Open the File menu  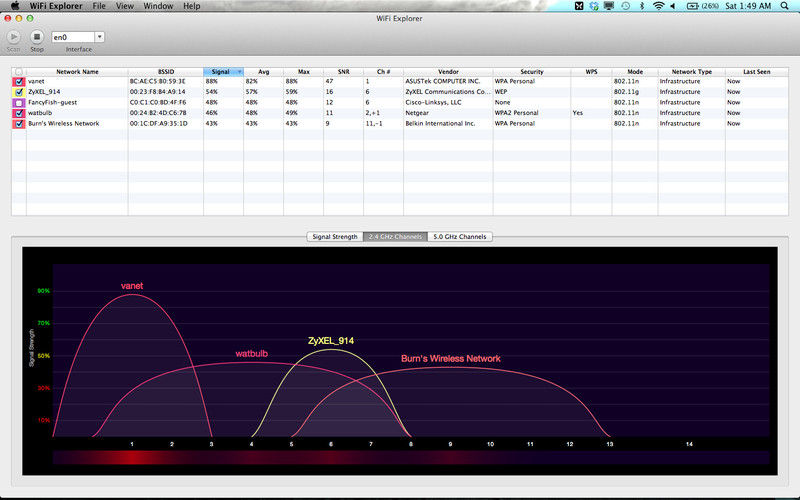[x=99, y=6]
